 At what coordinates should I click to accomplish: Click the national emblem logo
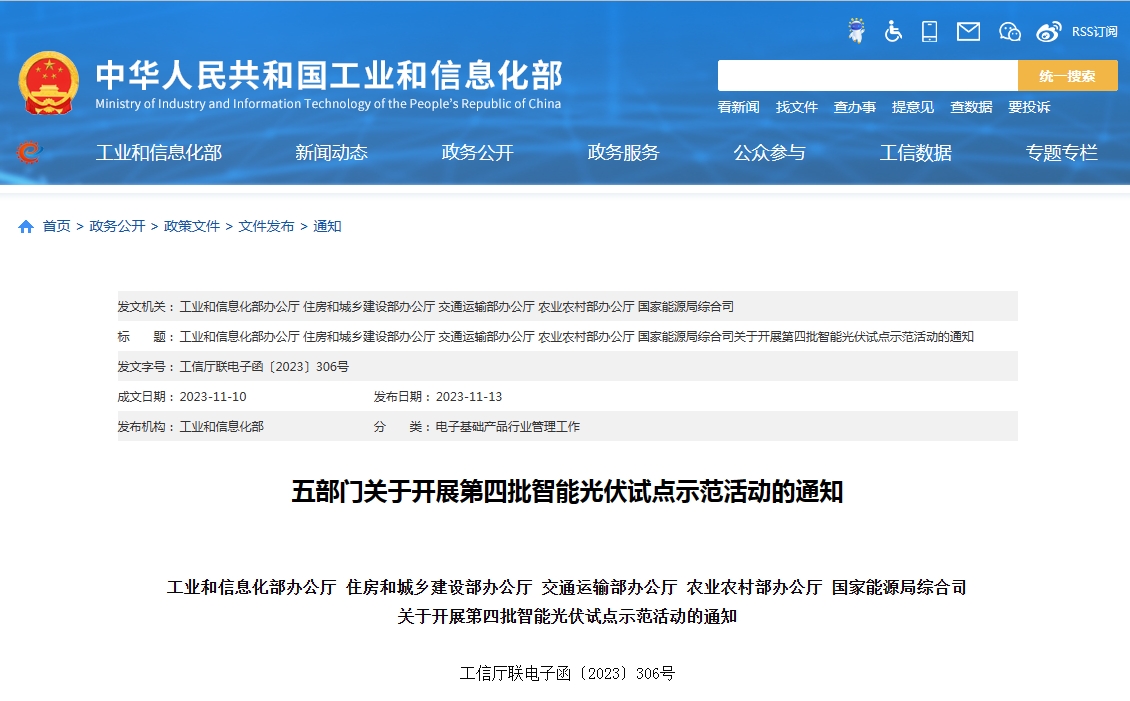point(48,83)
